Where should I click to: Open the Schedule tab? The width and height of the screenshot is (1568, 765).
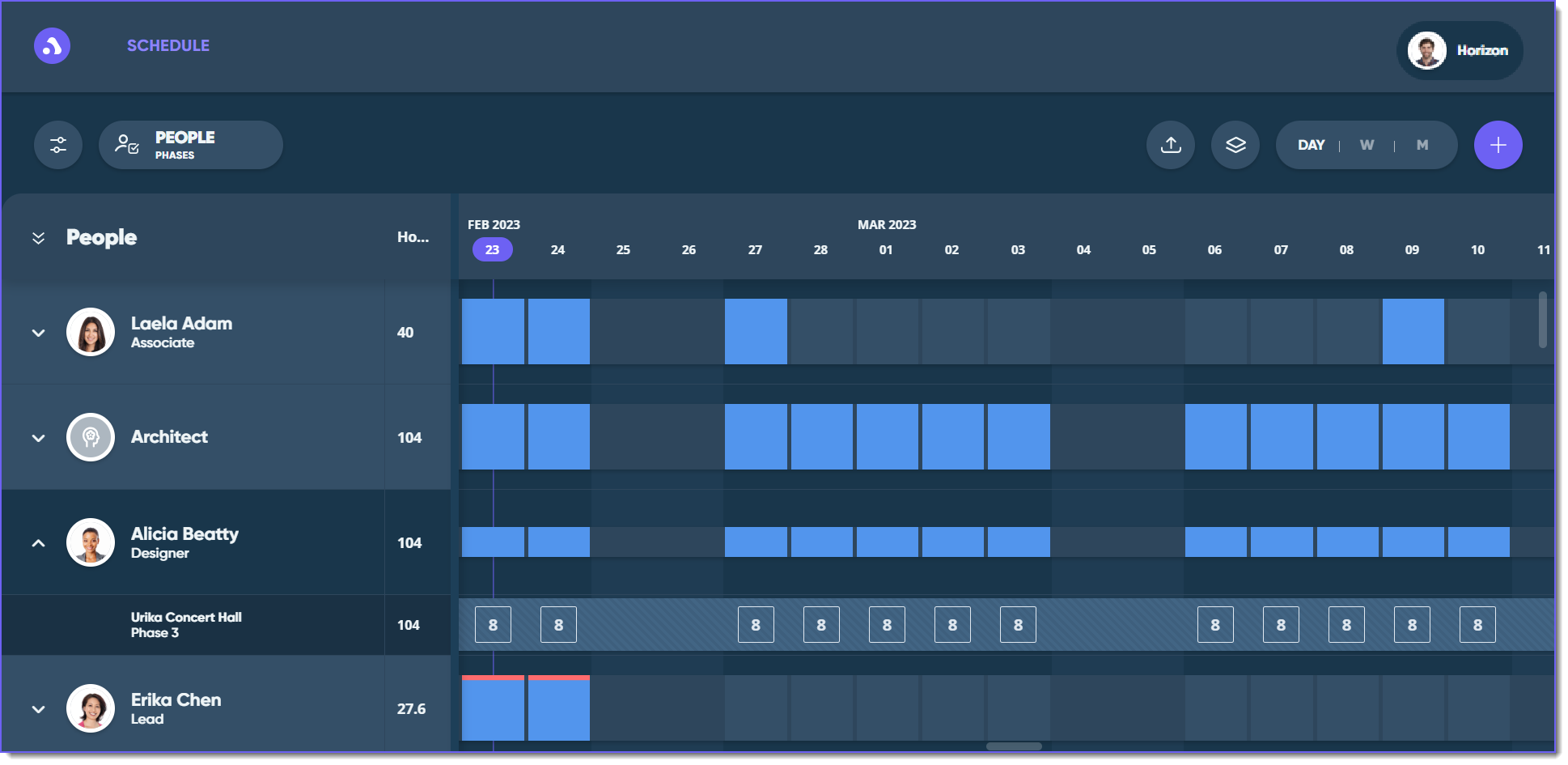[x=168, y=46]
